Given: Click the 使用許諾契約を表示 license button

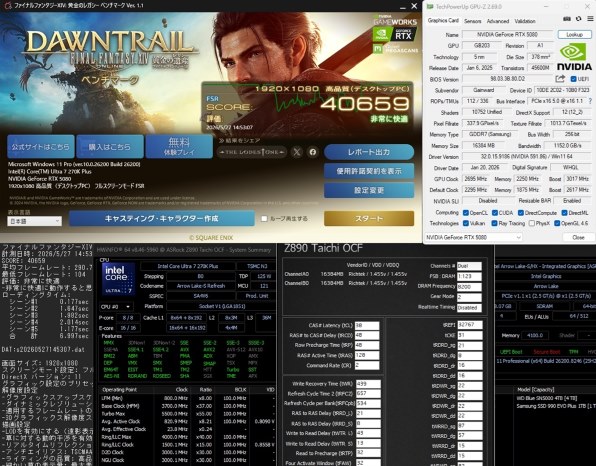Looking at the screenshot, I should click(x=369, y=171).
